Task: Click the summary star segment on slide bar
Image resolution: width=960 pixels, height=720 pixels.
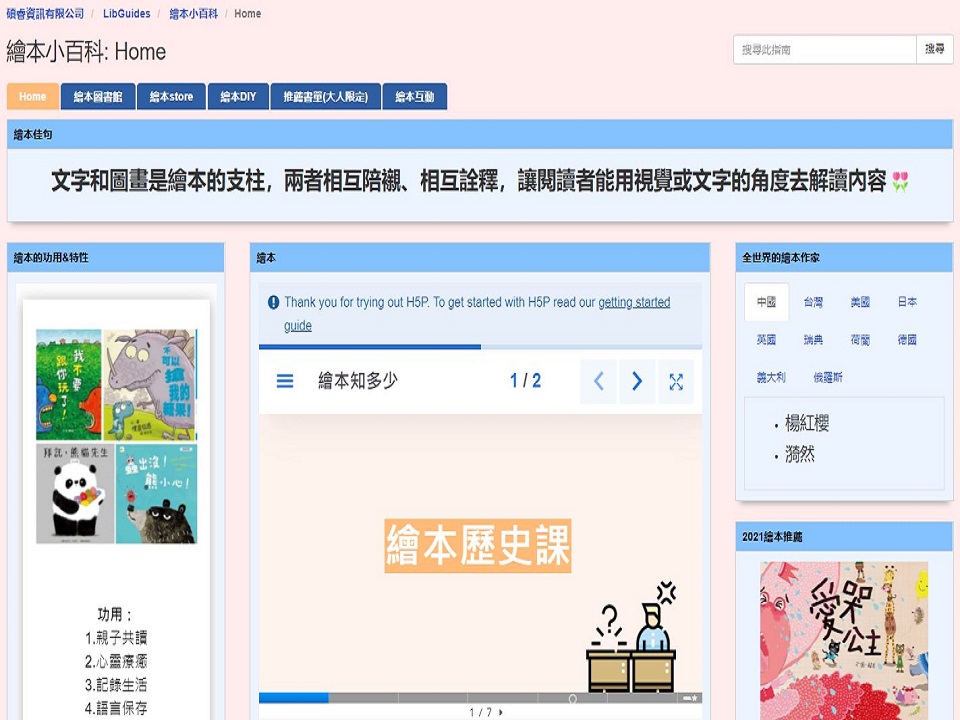Action: coord(690,697)
